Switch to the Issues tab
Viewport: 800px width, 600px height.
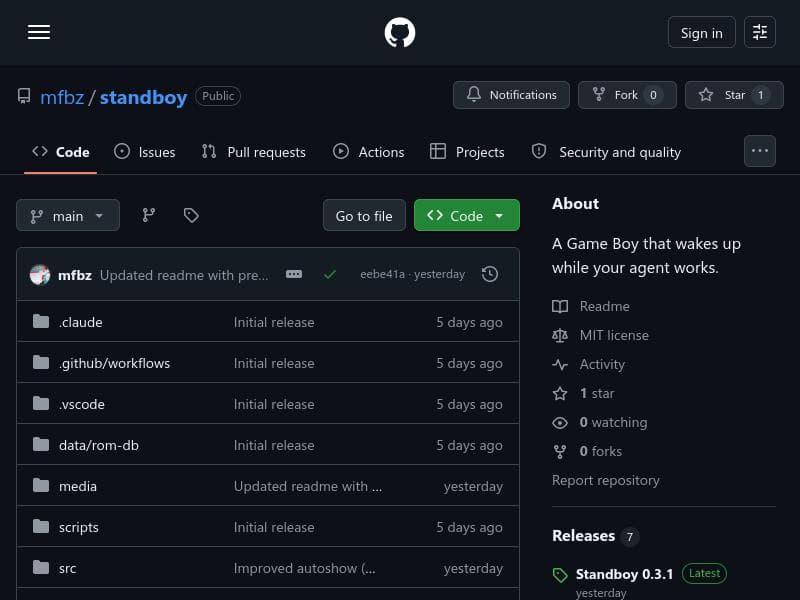pyautogui.click(x=144, y=152)
